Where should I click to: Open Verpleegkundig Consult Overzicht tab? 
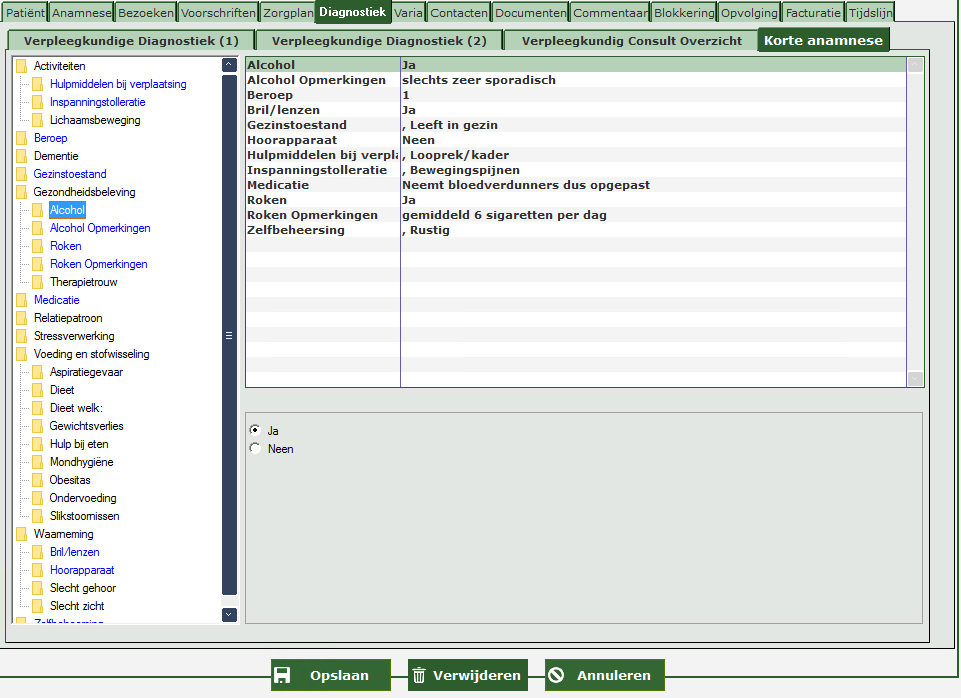tap(631, 41)
